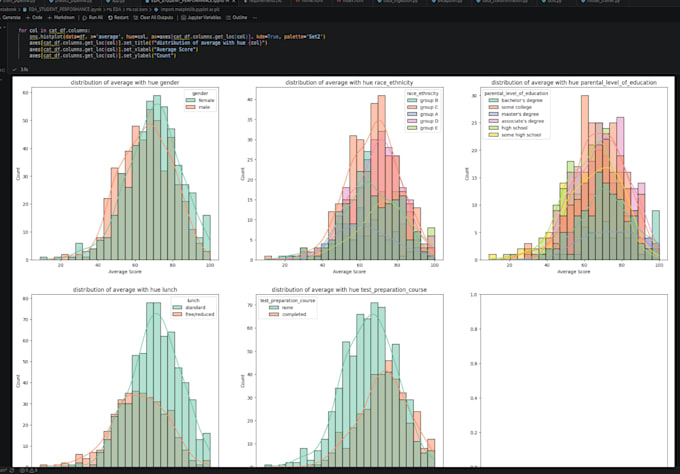
Task: Click the group B legend swatch
Action: (x=412, y=100)
